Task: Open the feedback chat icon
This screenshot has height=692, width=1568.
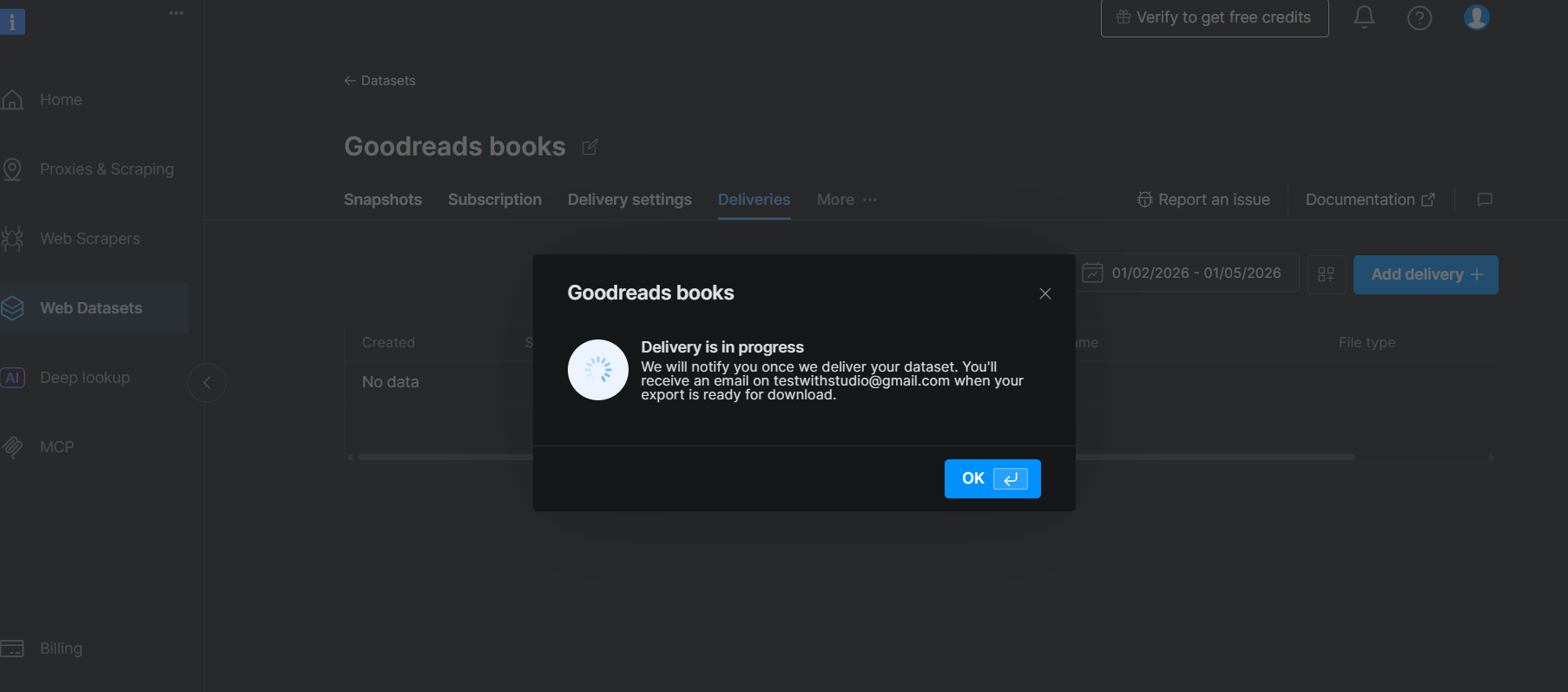Action: pyautogui.click(x=1485, y=200)
